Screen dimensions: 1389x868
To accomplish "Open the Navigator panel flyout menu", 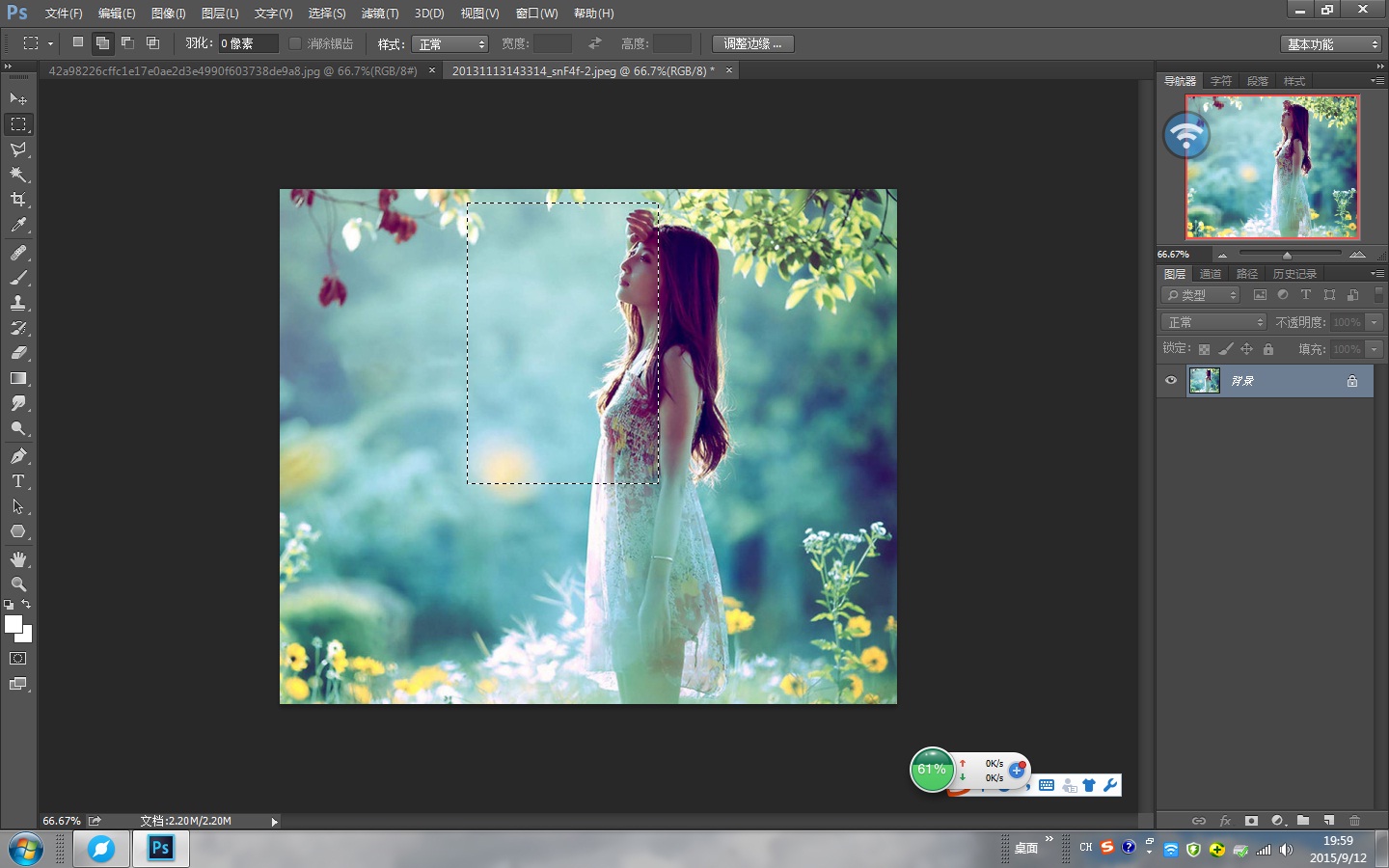I will click(x=1377, y=81).
